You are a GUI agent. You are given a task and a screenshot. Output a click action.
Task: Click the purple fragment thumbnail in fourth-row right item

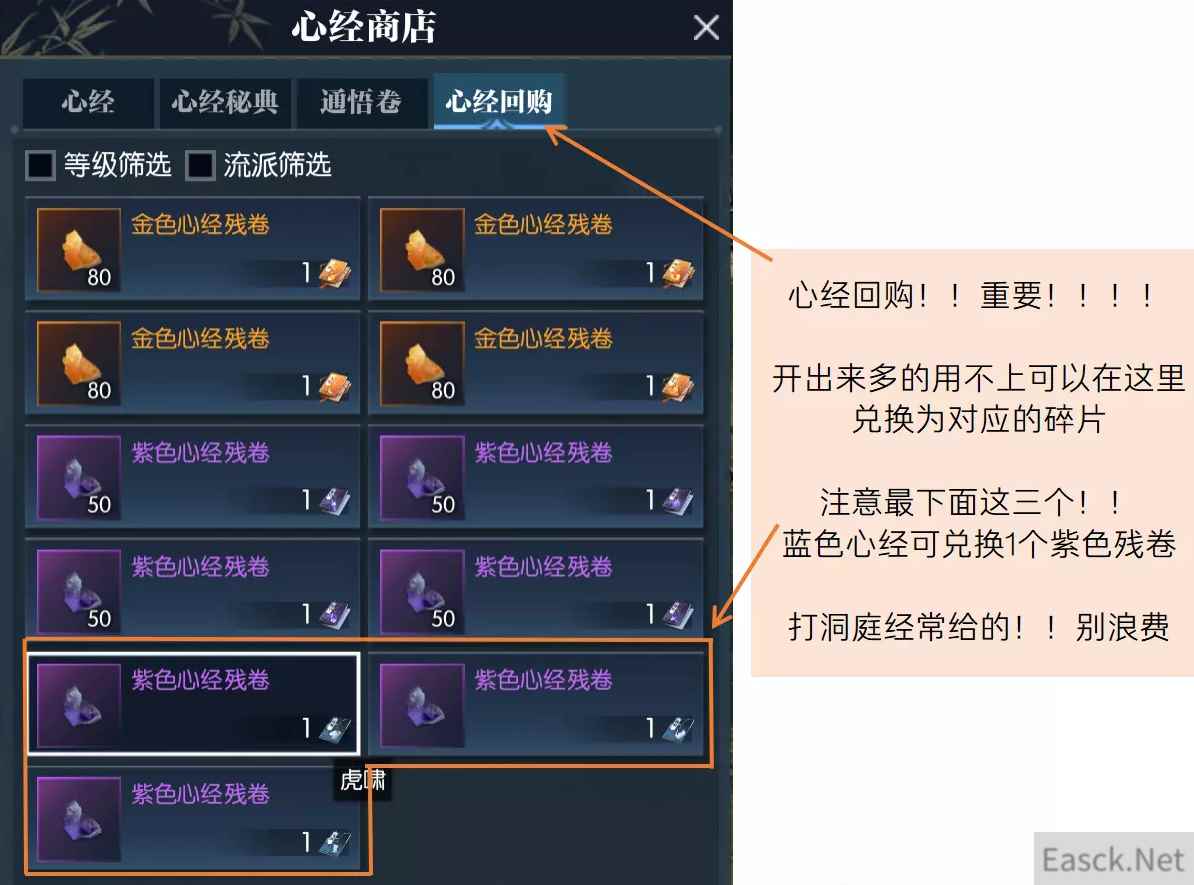tap(422, 591)
